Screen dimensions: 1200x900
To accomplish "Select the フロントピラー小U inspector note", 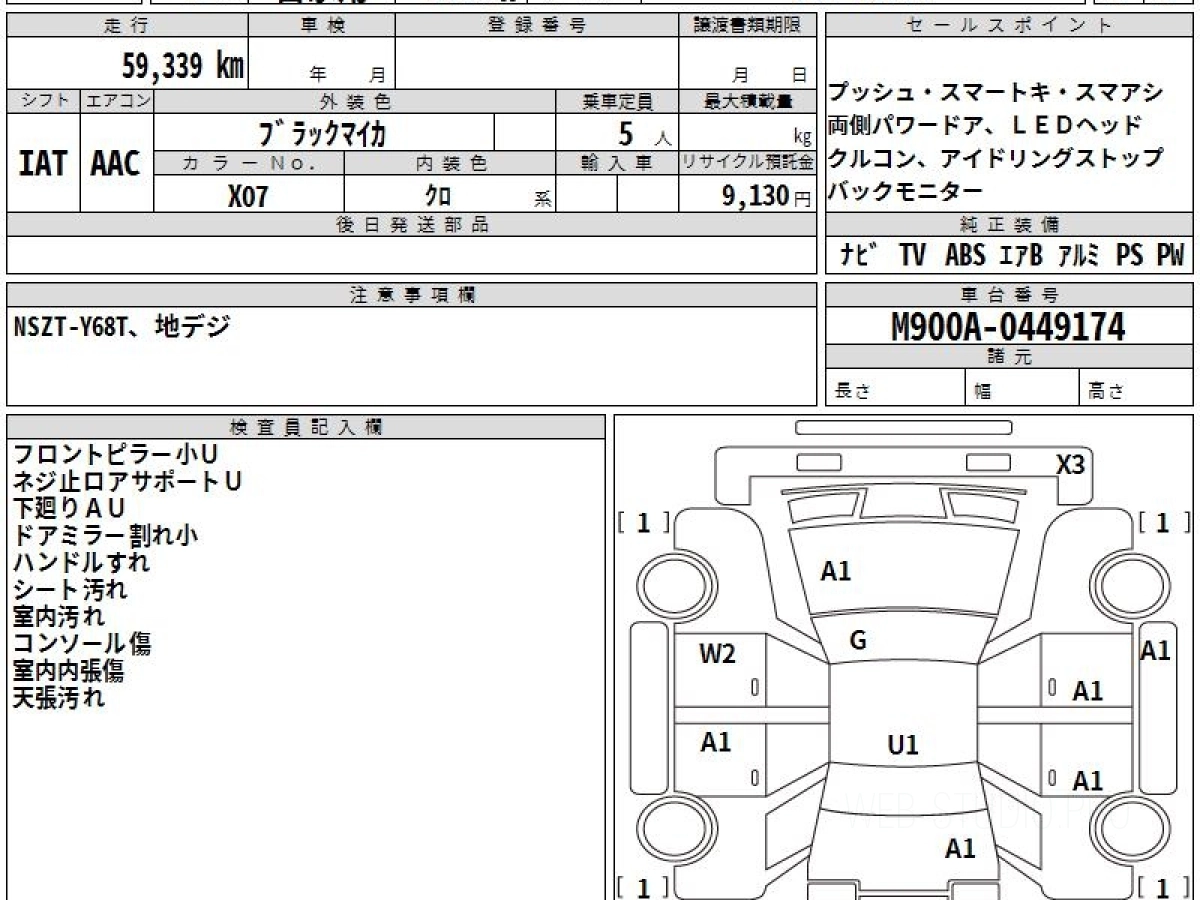I will [x=115, y=455].
